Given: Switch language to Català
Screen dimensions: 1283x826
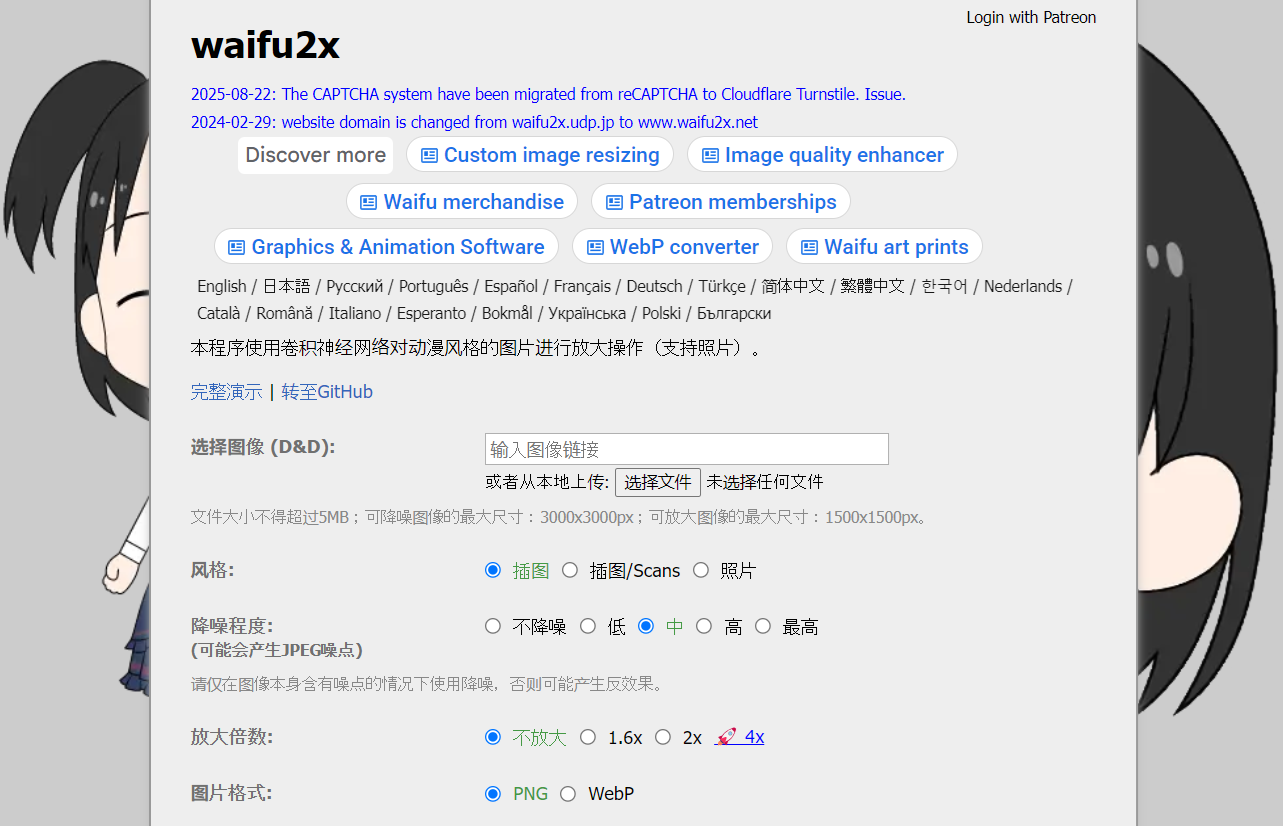Looking at the screenshot, I should point(219,313).
